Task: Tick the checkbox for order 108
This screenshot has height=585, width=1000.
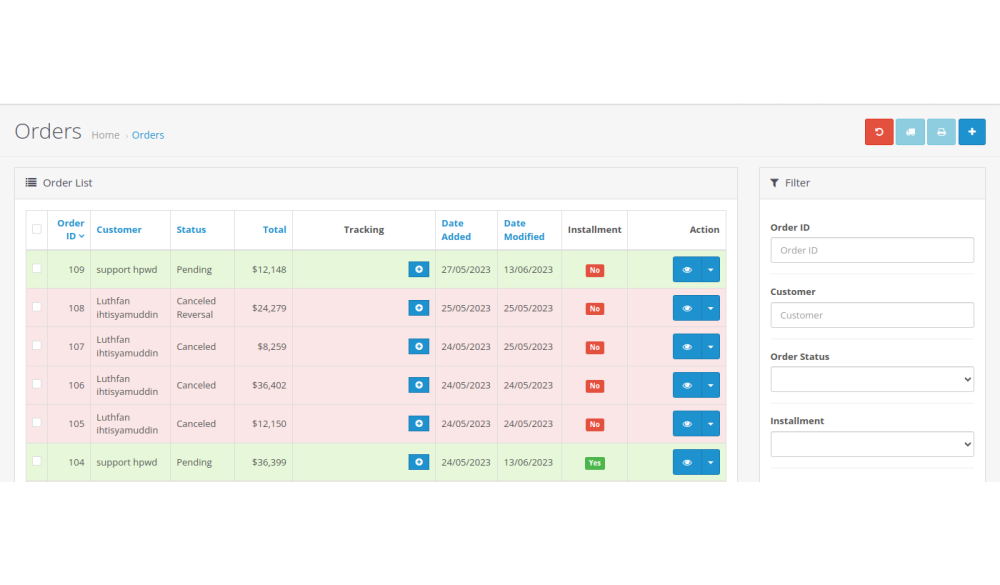Action: 37,307
